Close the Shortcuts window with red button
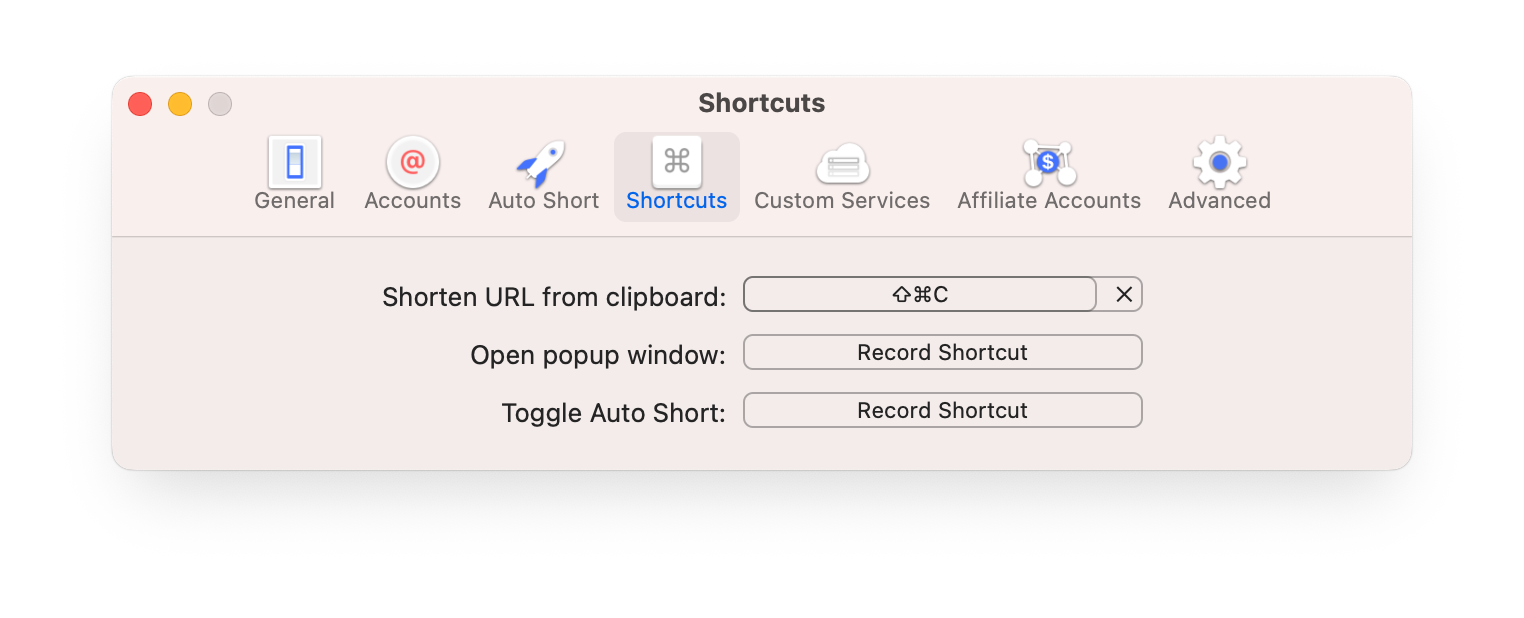The width and height of the screenshot is (1524, 618). (140, 104)
